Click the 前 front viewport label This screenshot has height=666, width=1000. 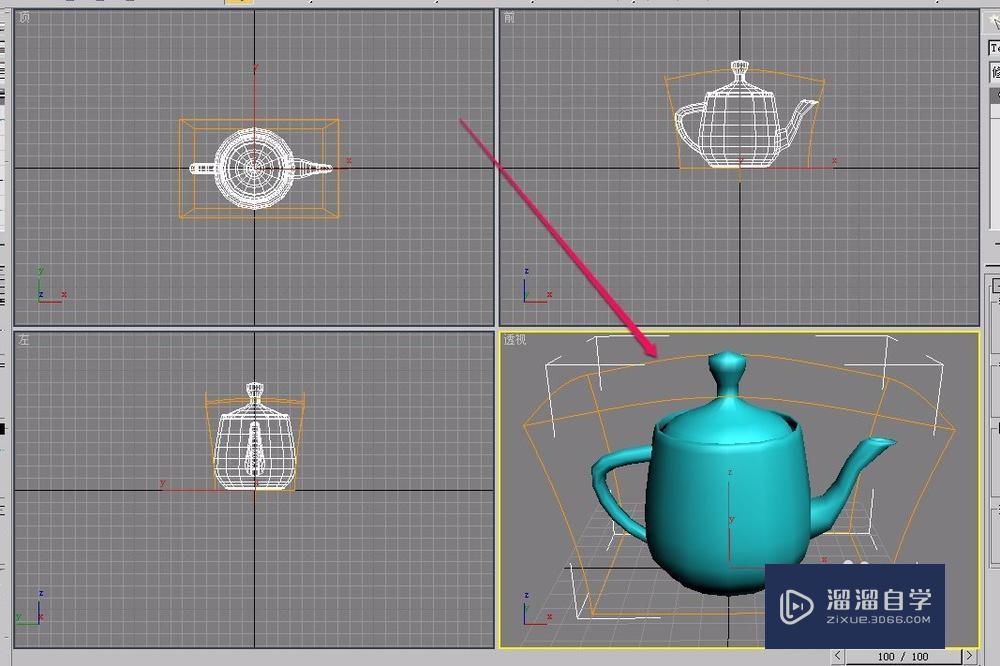point(509,17)
